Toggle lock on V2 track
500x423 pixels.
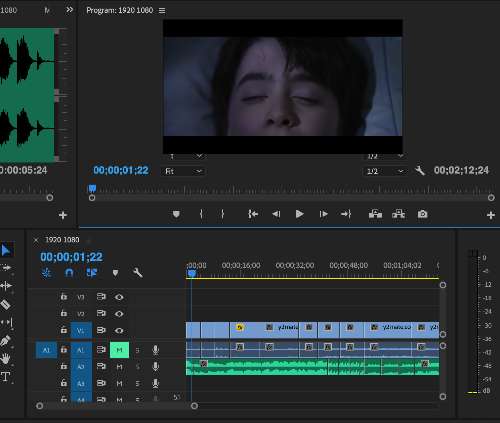coord(64,313)
